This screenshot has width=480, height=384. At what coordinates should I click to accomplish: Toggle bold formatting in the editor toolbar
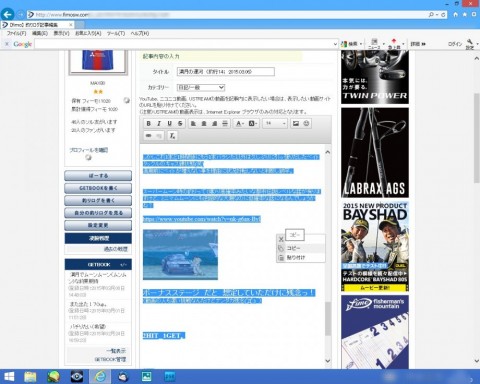click(149, 123)
